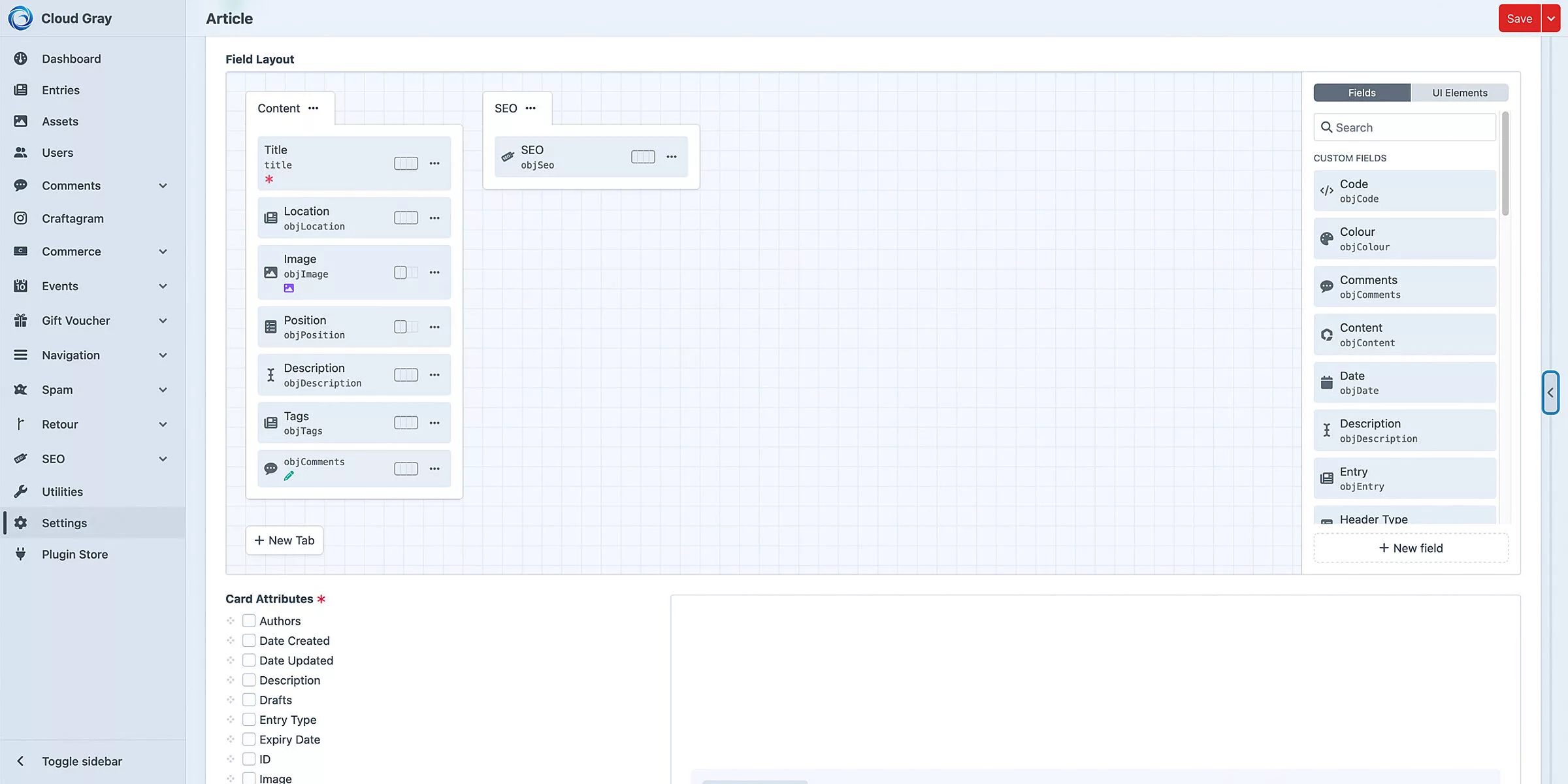Select the SEO layout tab

(x=506, y=108)
